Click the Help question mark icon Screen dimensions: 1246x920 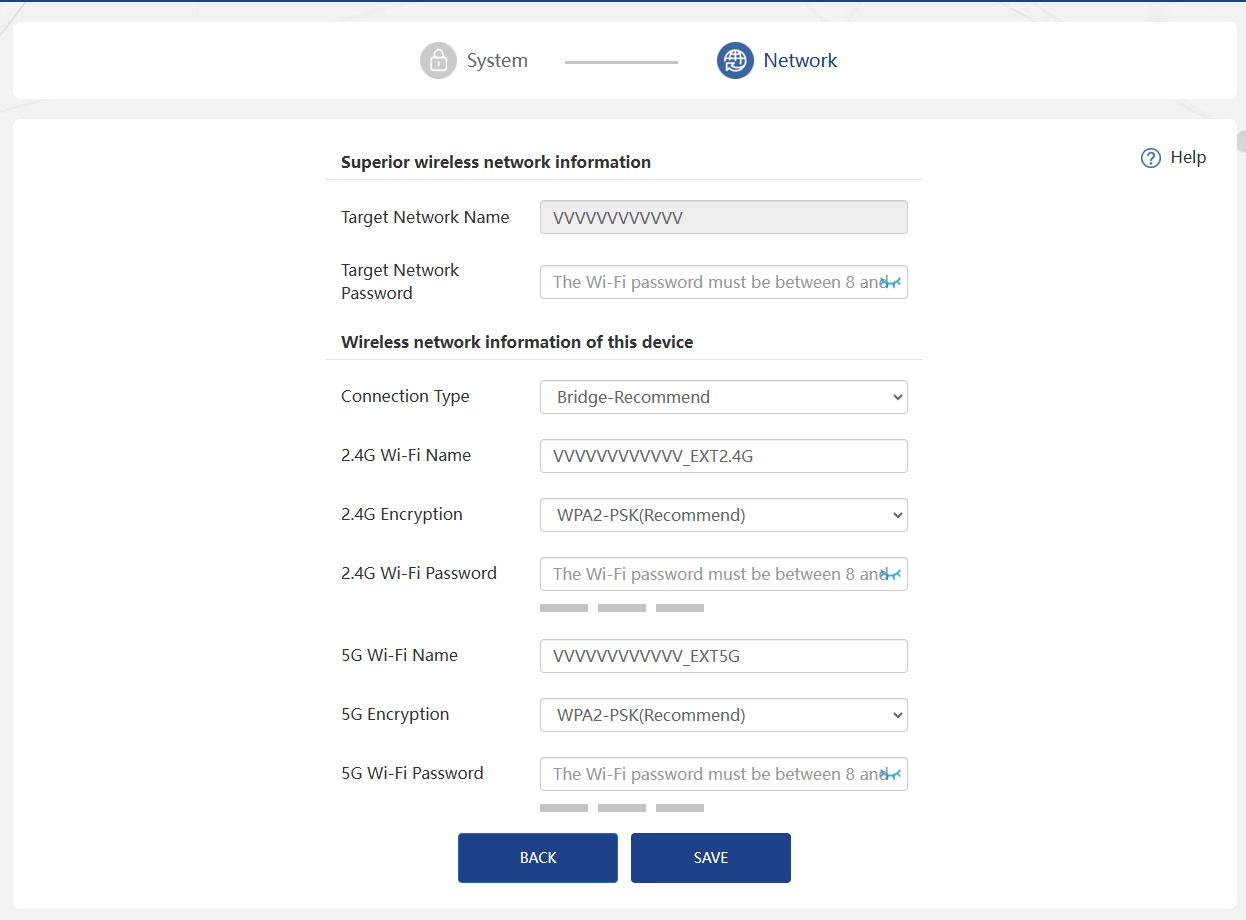pos(1151,158)
